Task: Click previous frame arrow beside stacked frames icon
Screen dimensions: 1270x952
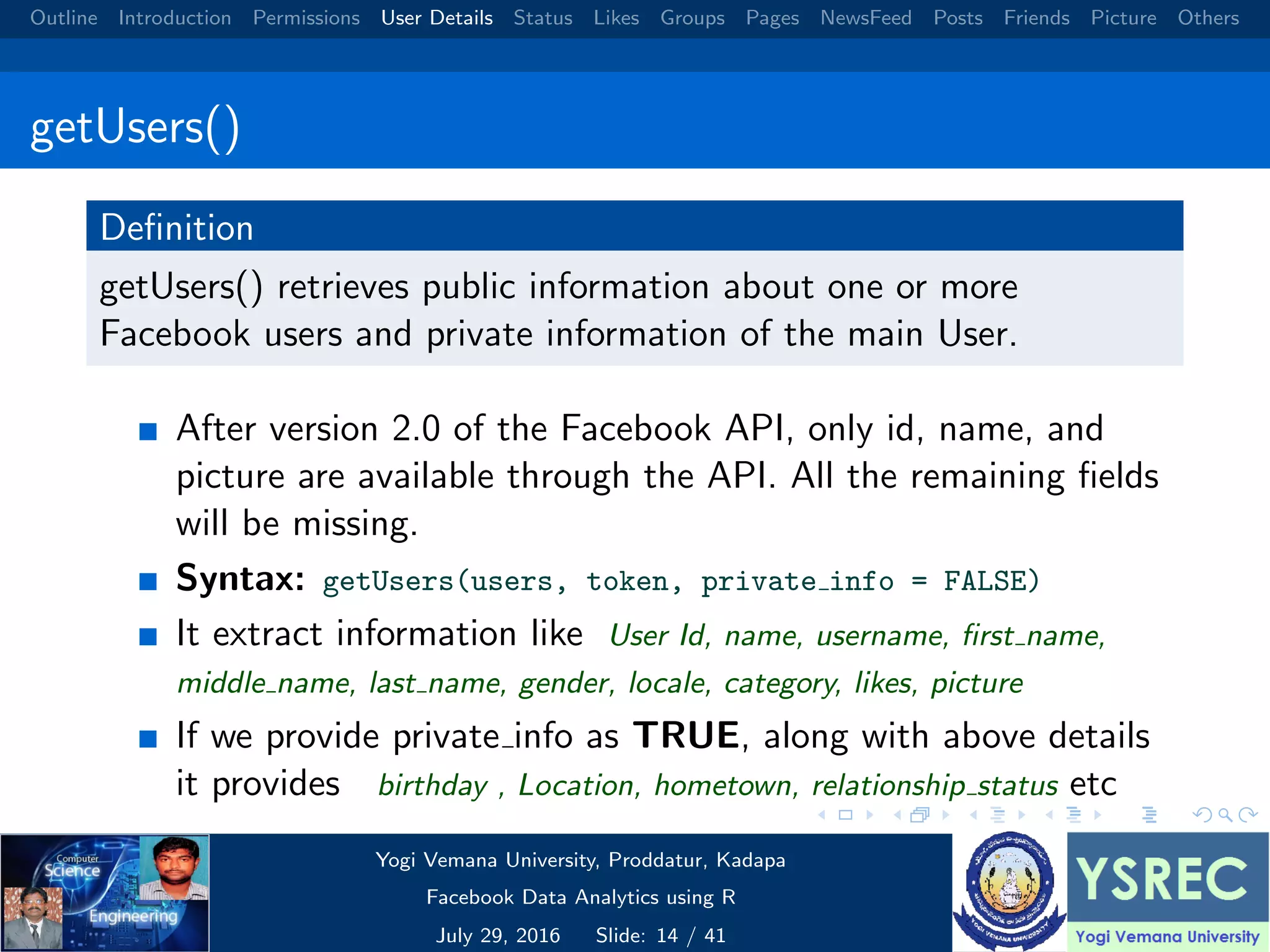Action: pos(897,815)
